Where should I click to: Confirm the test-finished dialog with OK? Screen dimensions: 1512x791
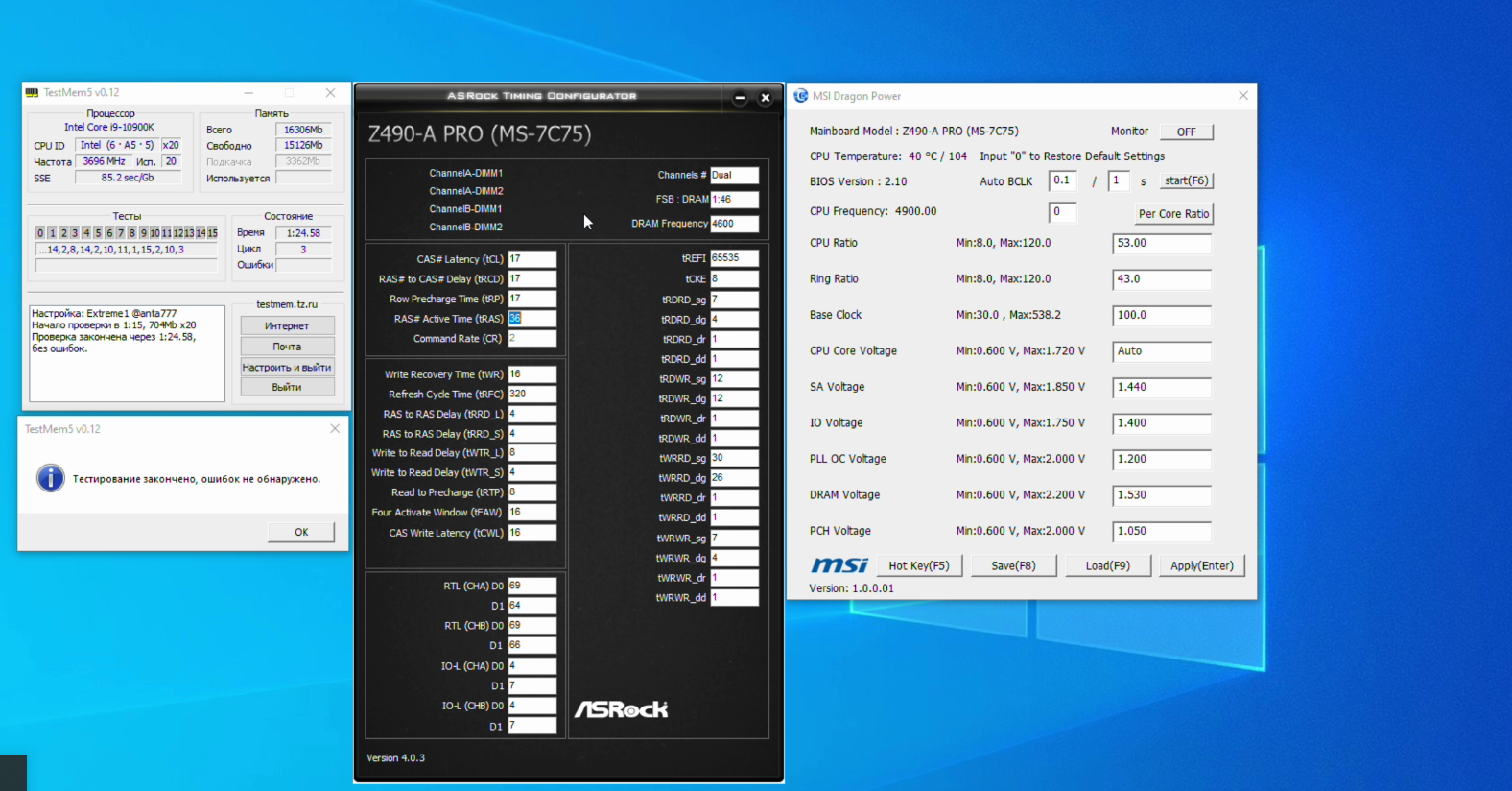point(301,532)
